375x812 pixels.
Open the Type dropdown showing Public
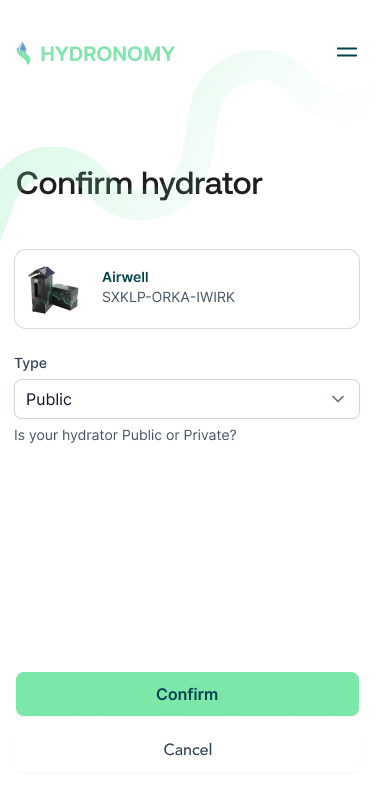pos(187,399)
